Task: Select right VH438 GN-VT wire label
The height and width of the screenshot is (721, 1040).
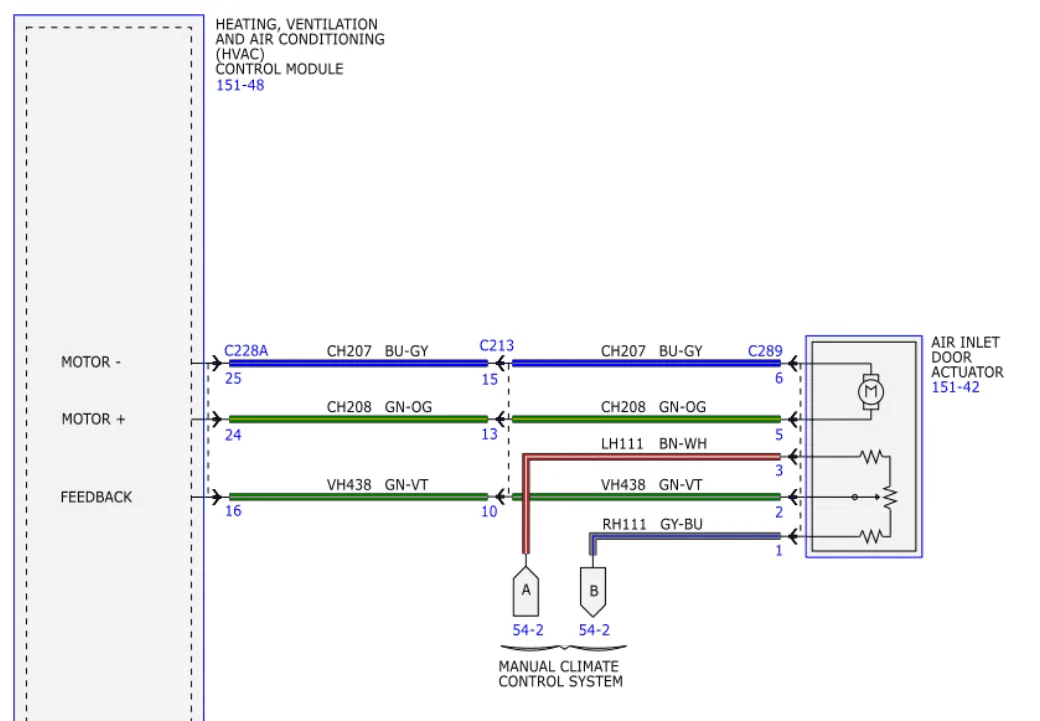Action: [651, 485]
